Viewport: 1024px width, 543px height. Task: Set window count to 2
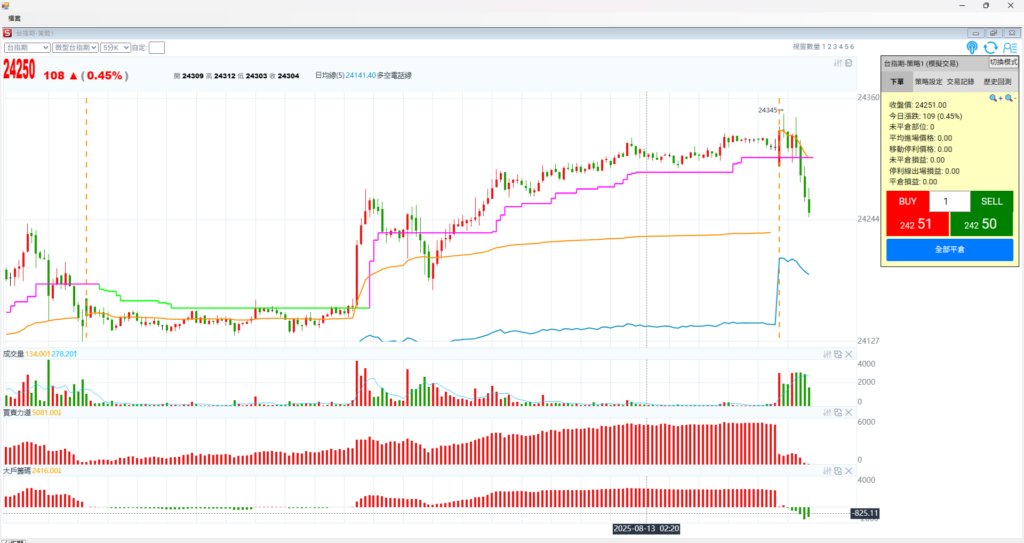(x=828, y=47)
